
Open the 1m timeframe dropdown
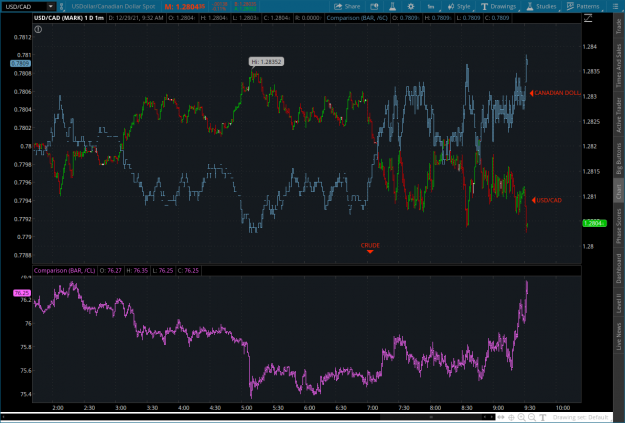432,6
